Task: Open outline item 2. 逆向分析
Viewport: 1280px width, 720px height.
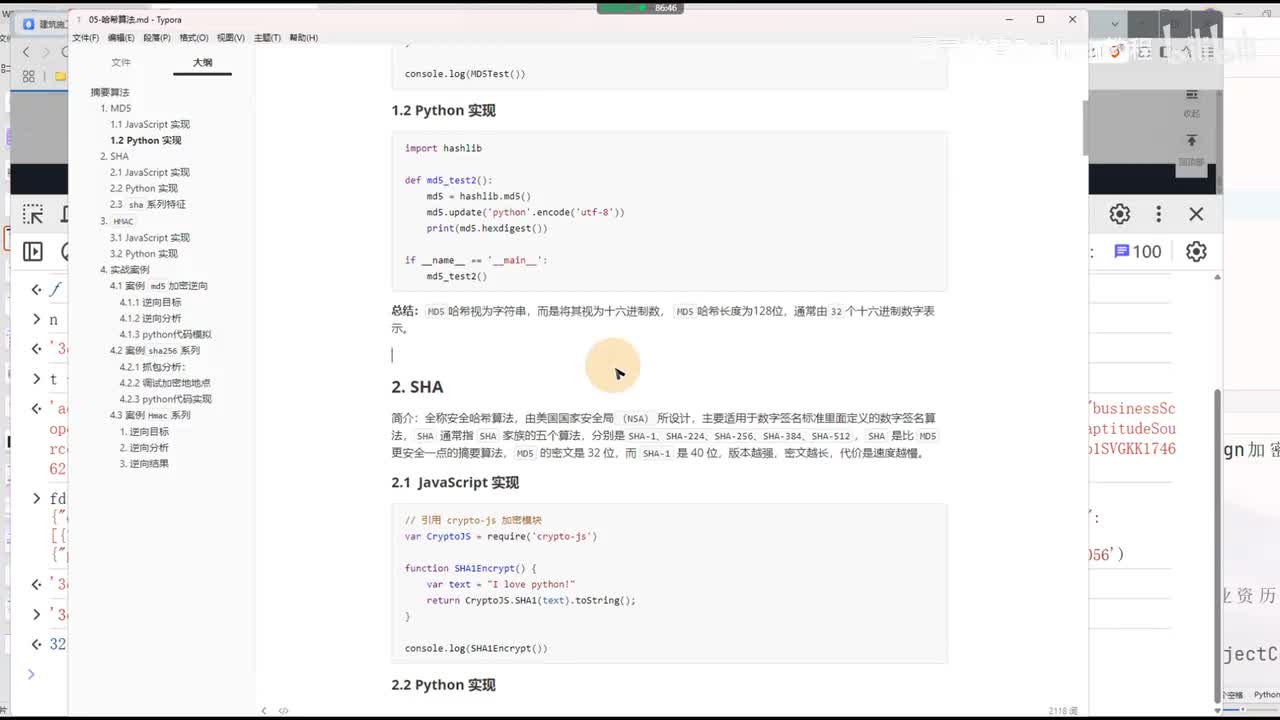Action: click(x=145, y=447)
